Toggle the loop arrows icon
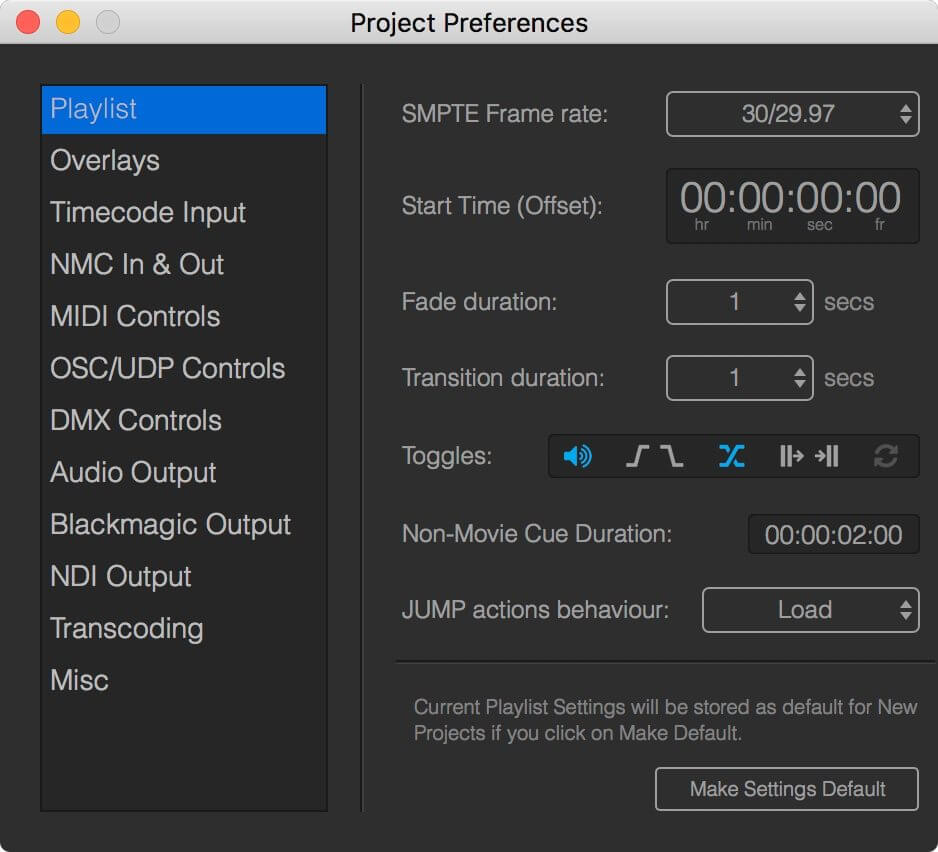 (885, 457)
